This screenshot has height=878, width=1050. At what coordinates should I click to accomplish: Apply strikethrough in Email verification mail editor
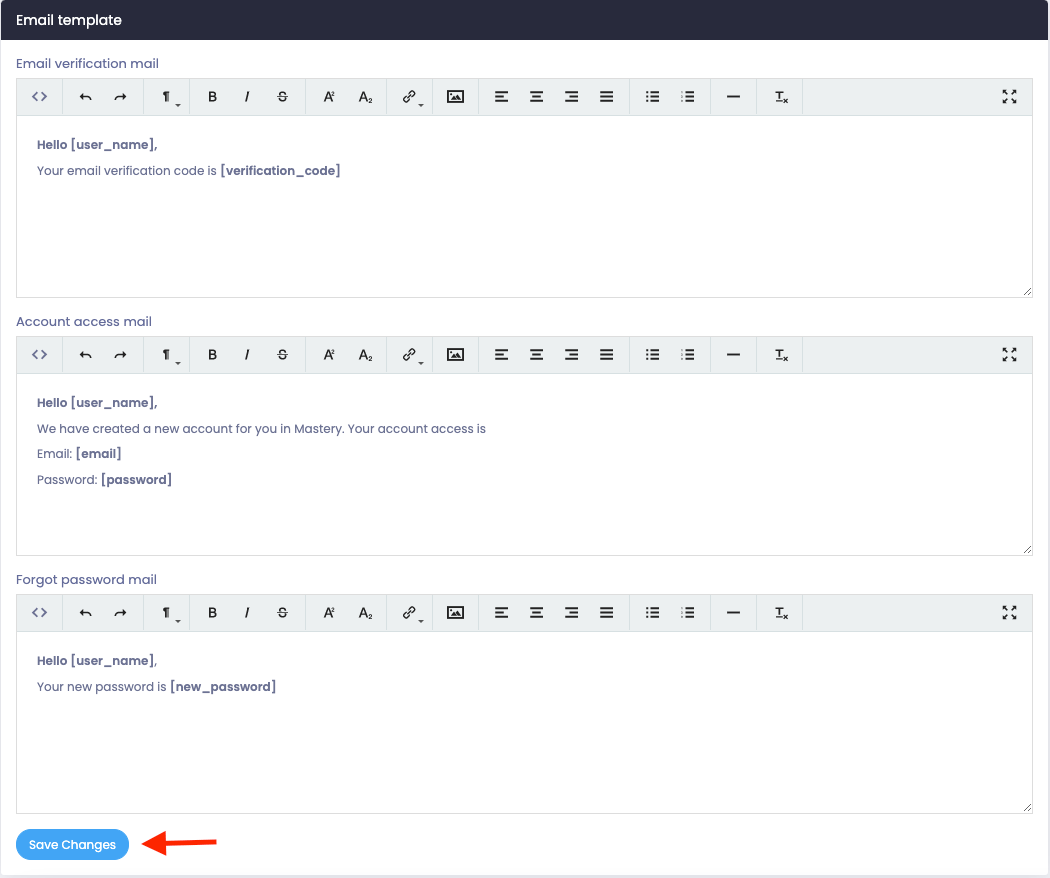(x=282, y=97)
